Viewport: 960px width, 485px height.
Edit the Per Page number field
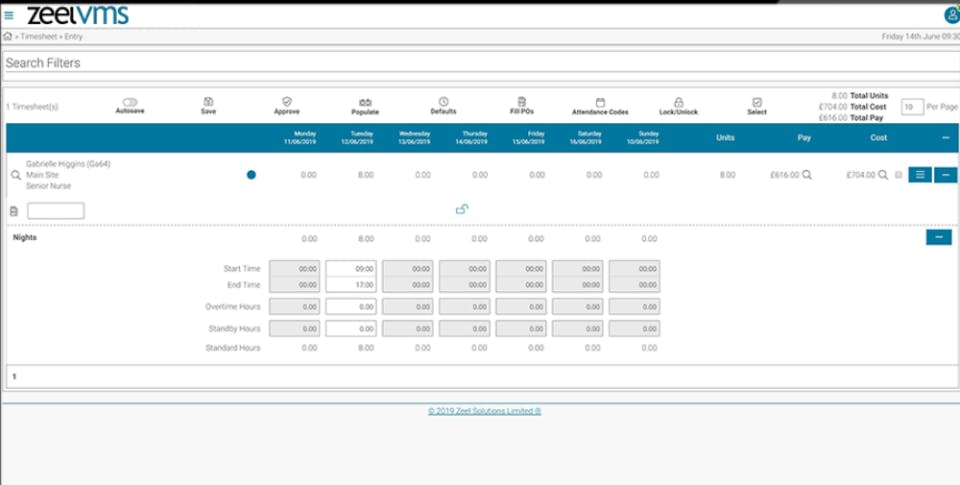click(912, 107)
